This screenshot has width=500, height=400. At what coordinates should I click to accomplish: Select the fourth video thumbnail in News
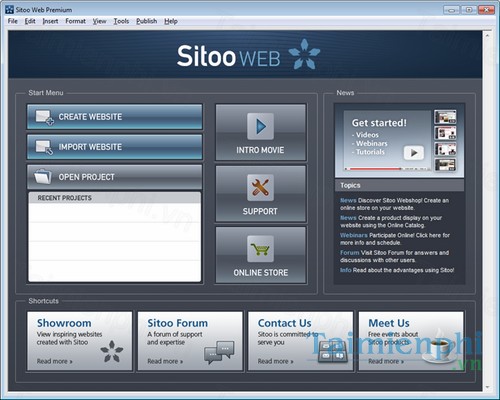(445, 165)
